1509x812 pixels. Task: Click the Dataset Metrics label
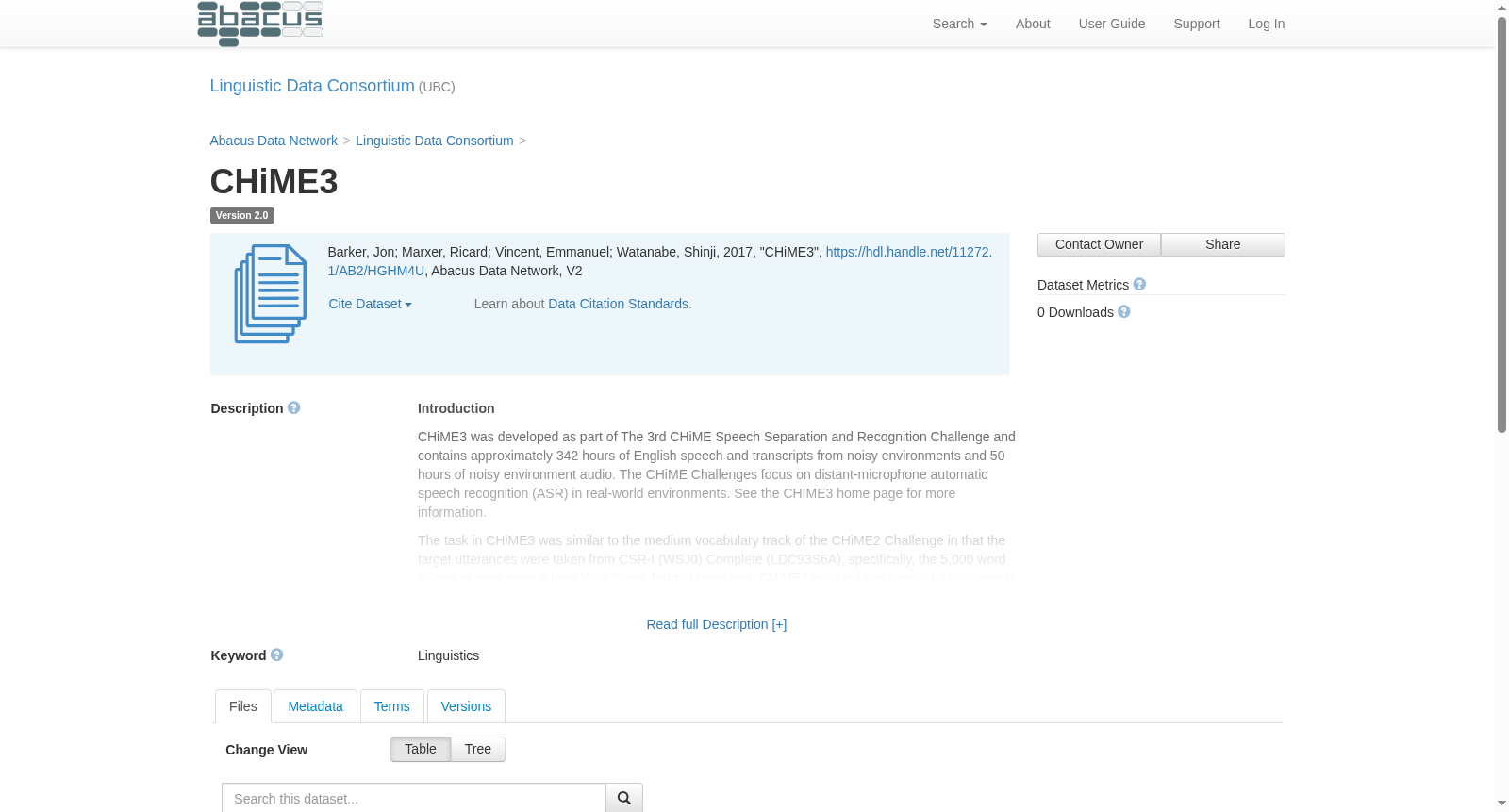[x=1083, y=285]
